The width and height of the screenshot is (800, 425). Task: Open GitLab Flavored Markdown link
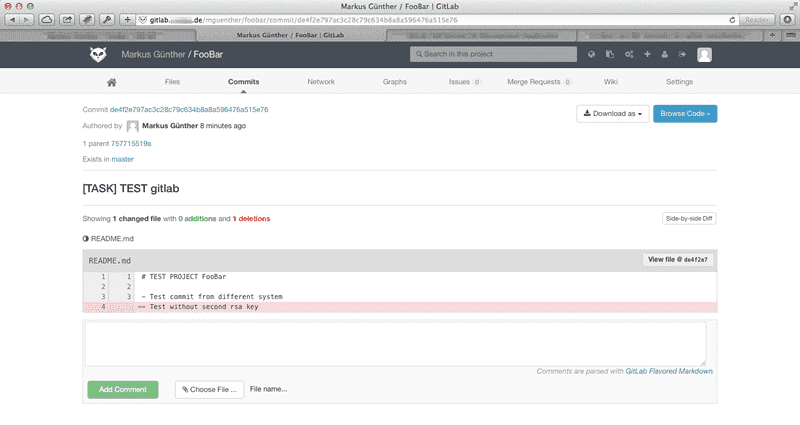(x=669, y=371)
